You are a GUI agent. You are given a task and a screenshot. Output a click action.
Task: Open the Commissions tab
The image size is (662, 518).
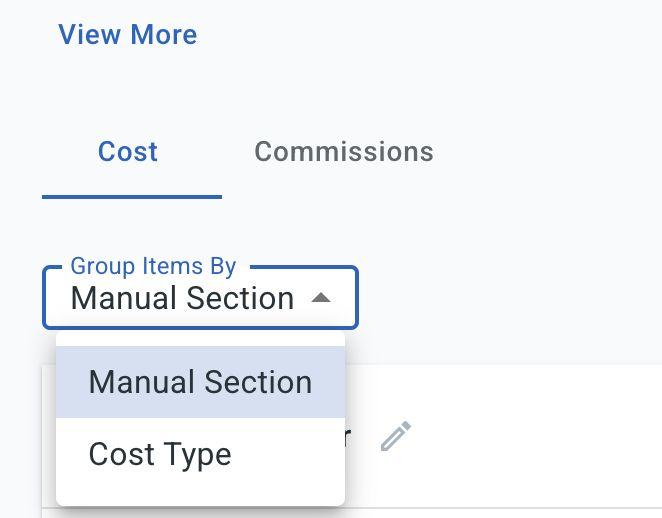click(343, 152)
